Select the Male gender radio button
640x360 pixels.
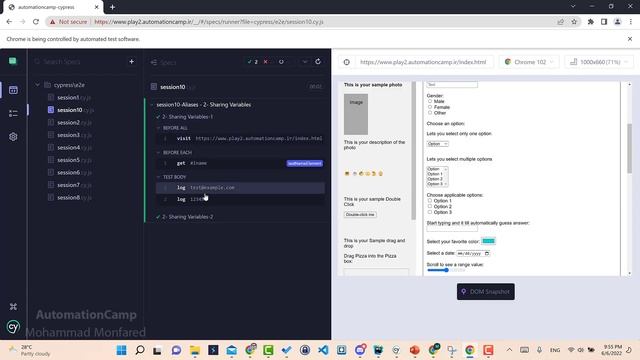(430, 101)
